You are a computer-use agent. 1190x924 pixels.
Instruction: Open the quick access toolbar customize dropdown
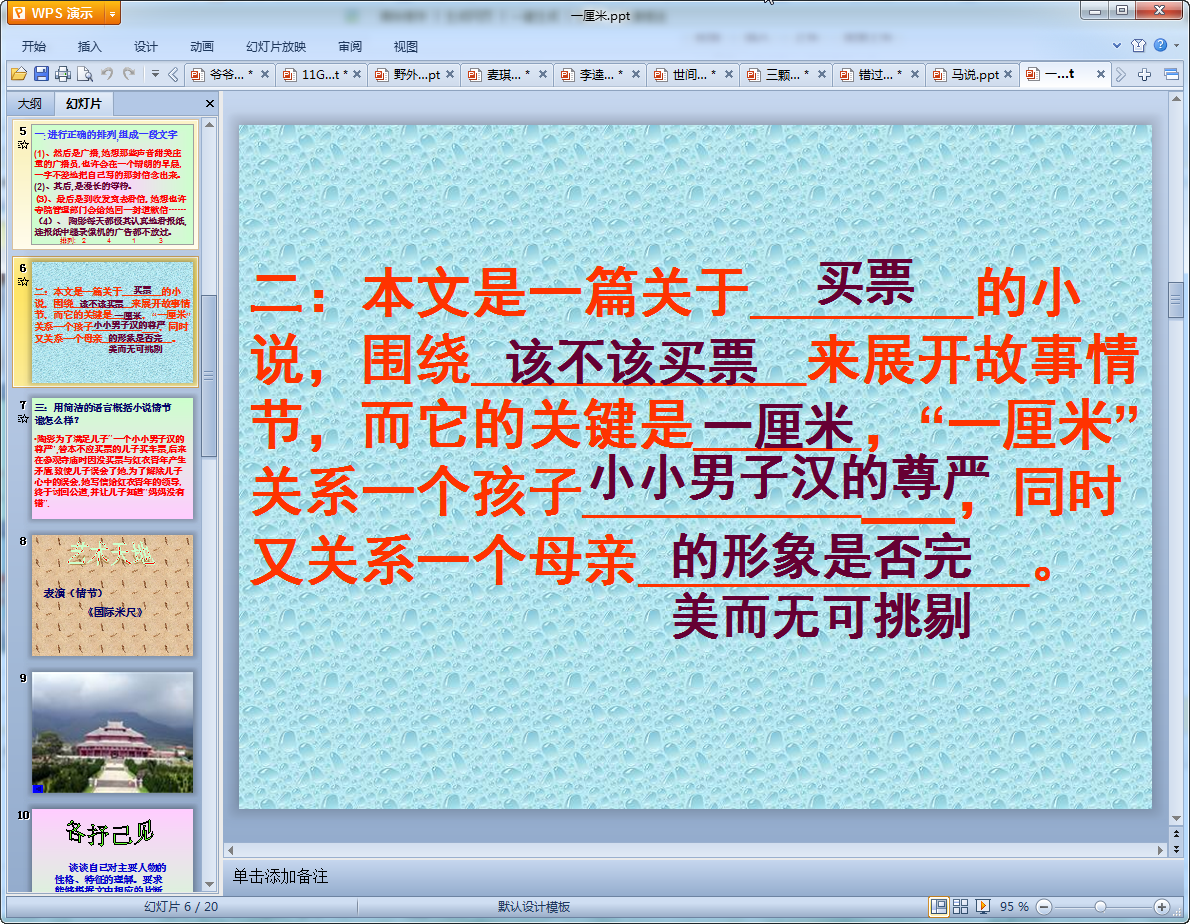pyautogui.click(x=155, y=74)
